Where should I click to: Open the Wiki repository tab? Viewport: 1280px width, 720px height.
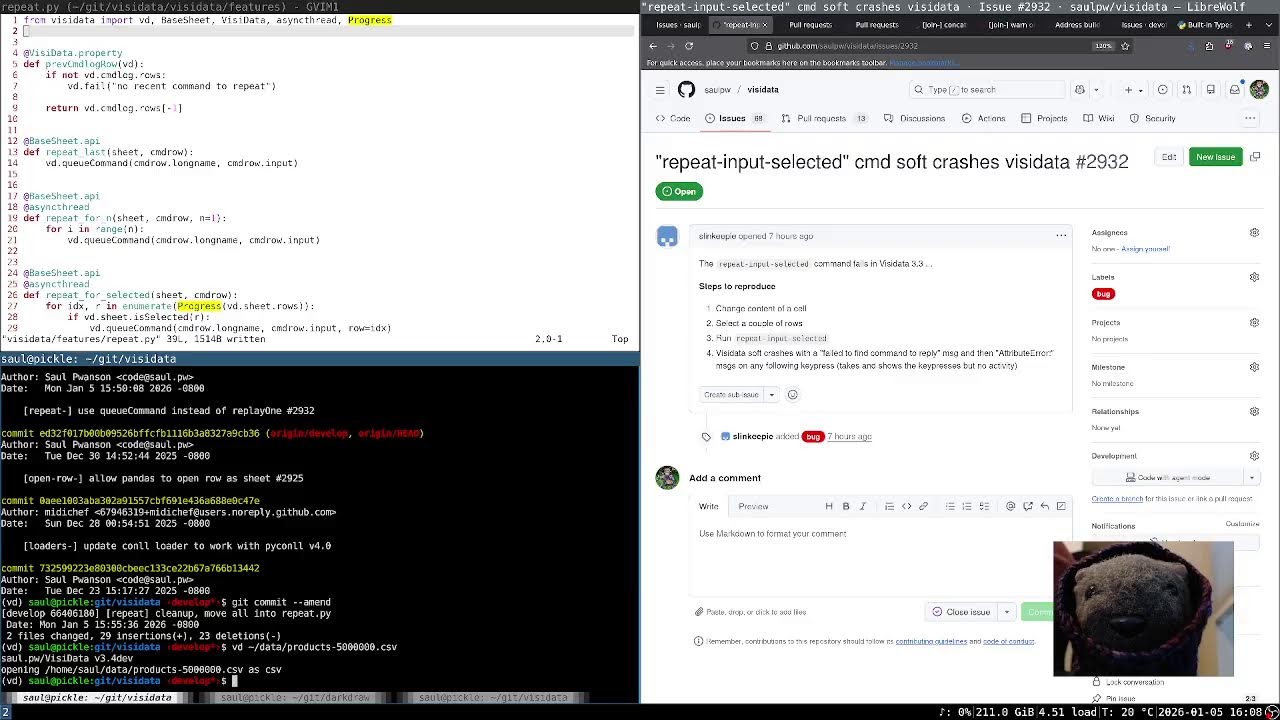click(x=1098, y=118)
